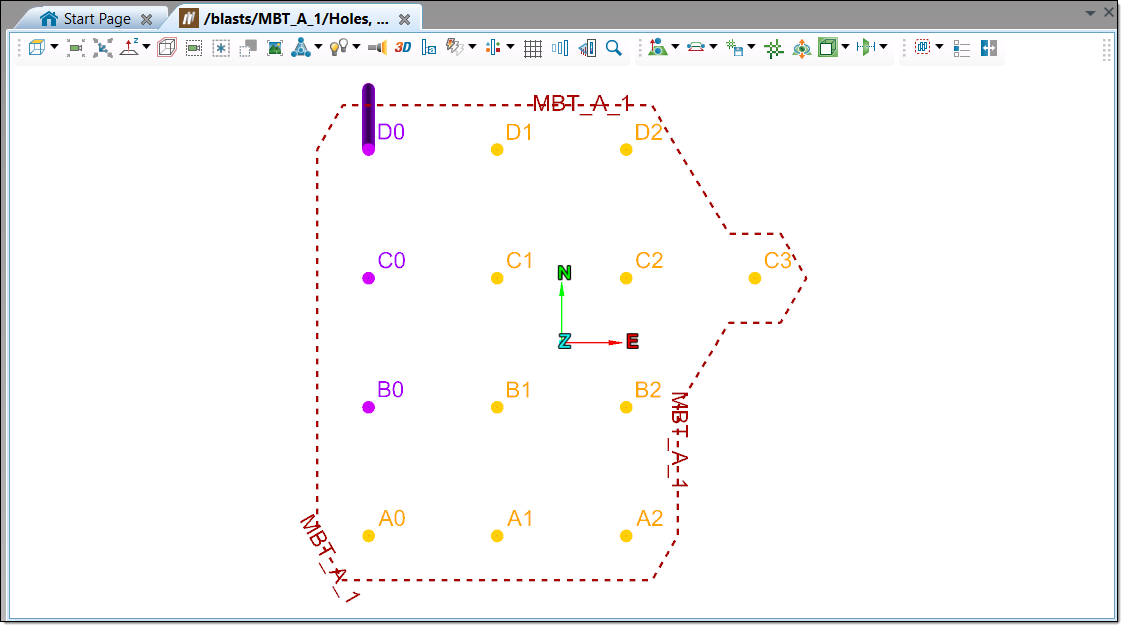Click the dashed-frame camera icon
Image resolution: width=1124 pixels, height=628 pixels.
194,48
